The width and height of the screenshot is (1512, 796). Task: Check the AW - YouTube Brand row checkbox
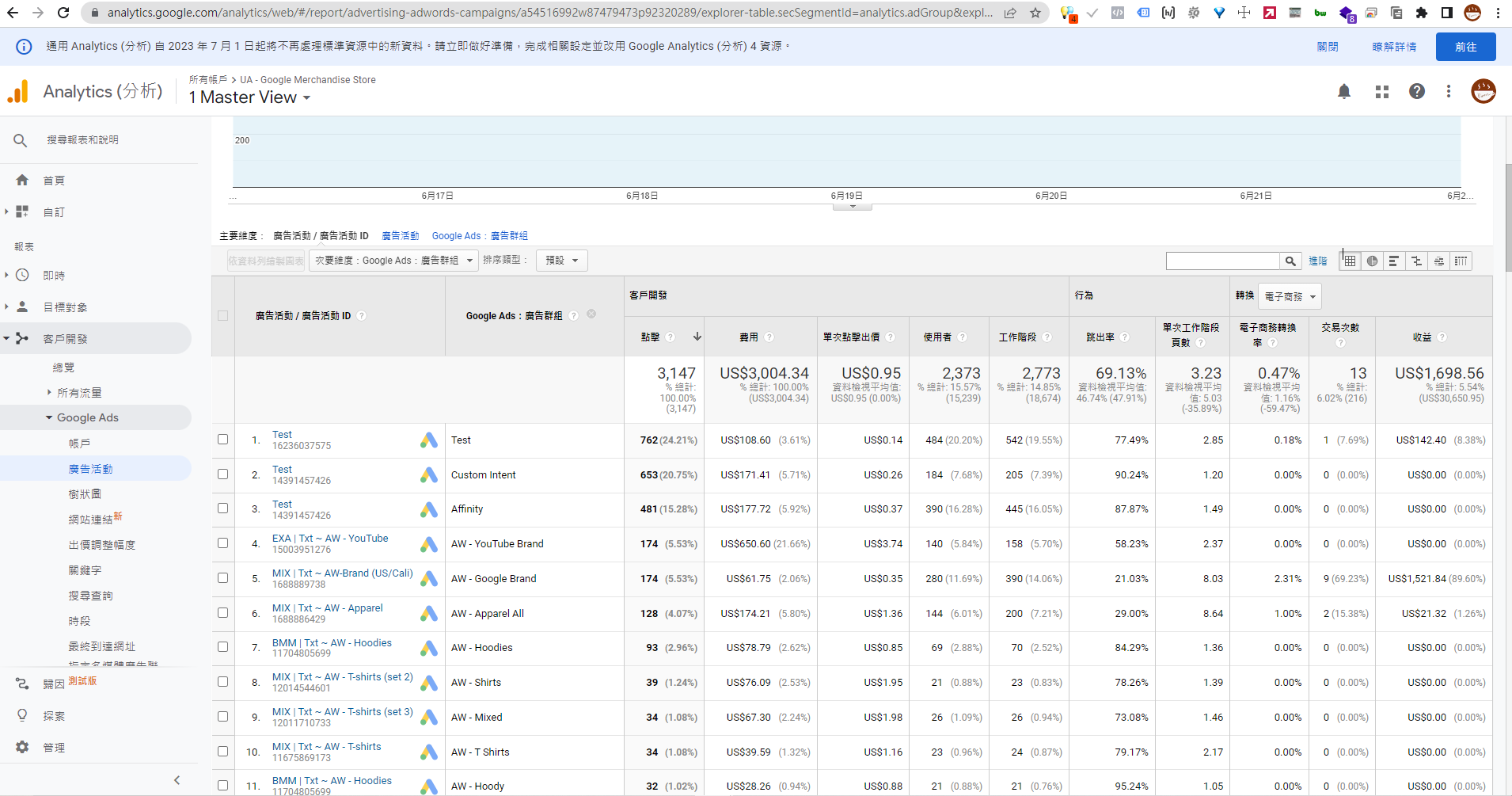(222, 543)
